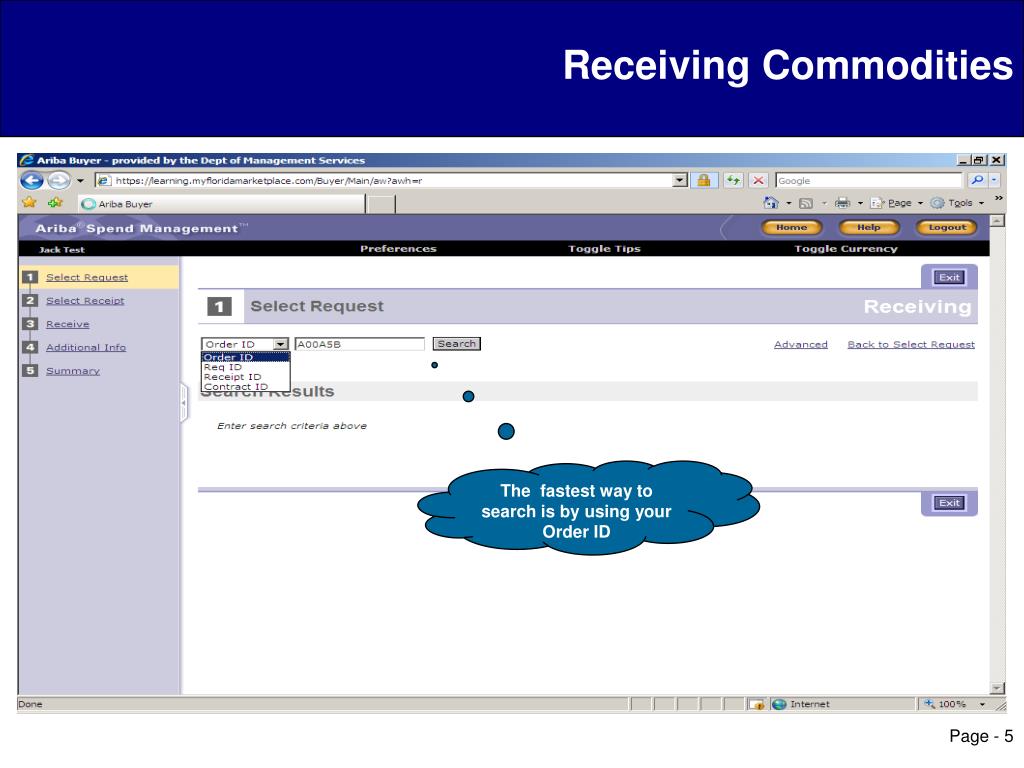Click the Print icon in the toolbar
Image resolution: width=1024 pixels, height=768 pixels.
pos(842,203)
